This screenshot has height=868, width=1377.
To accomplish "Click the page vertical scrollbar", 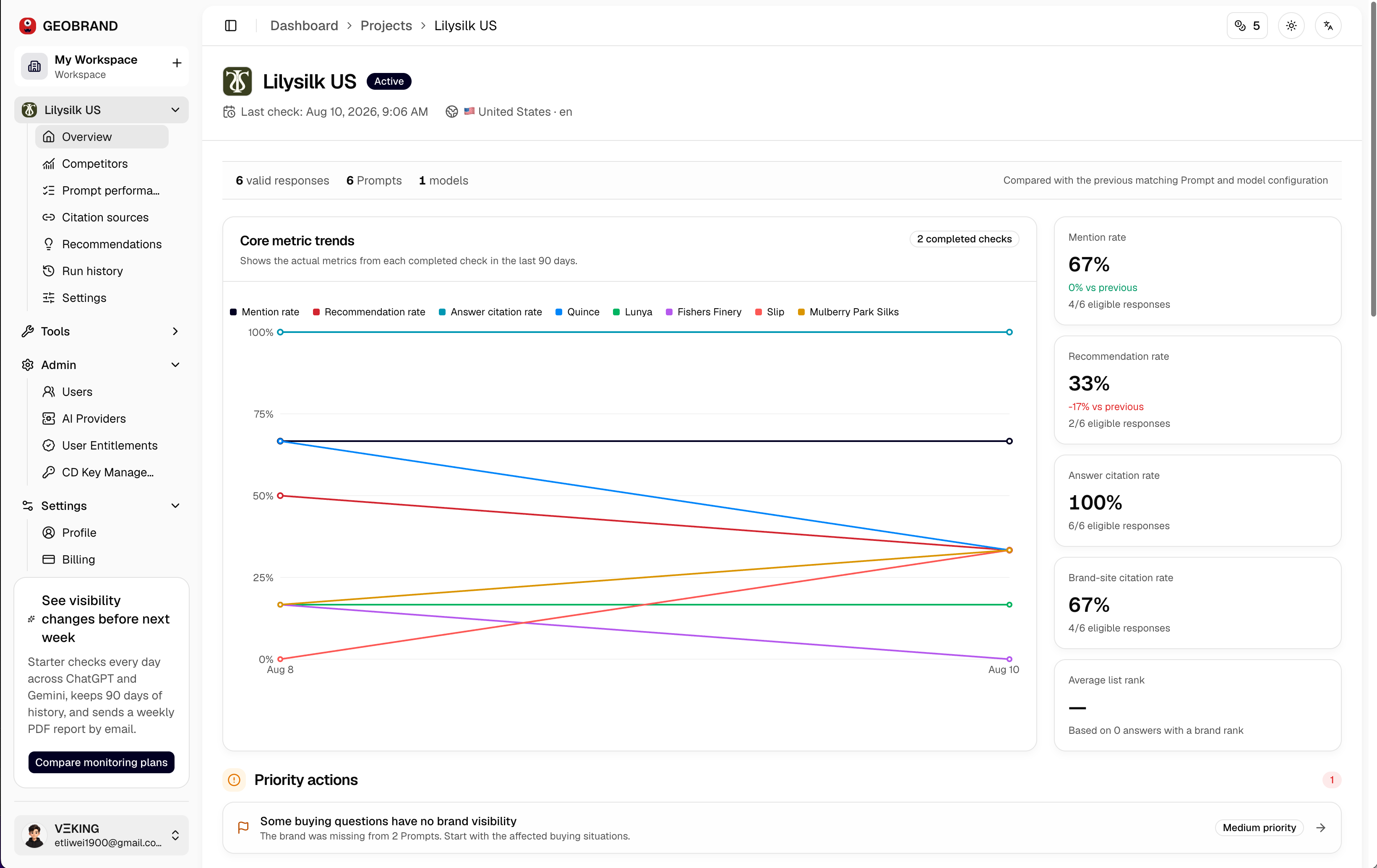I will click(x=1373, y=160).
